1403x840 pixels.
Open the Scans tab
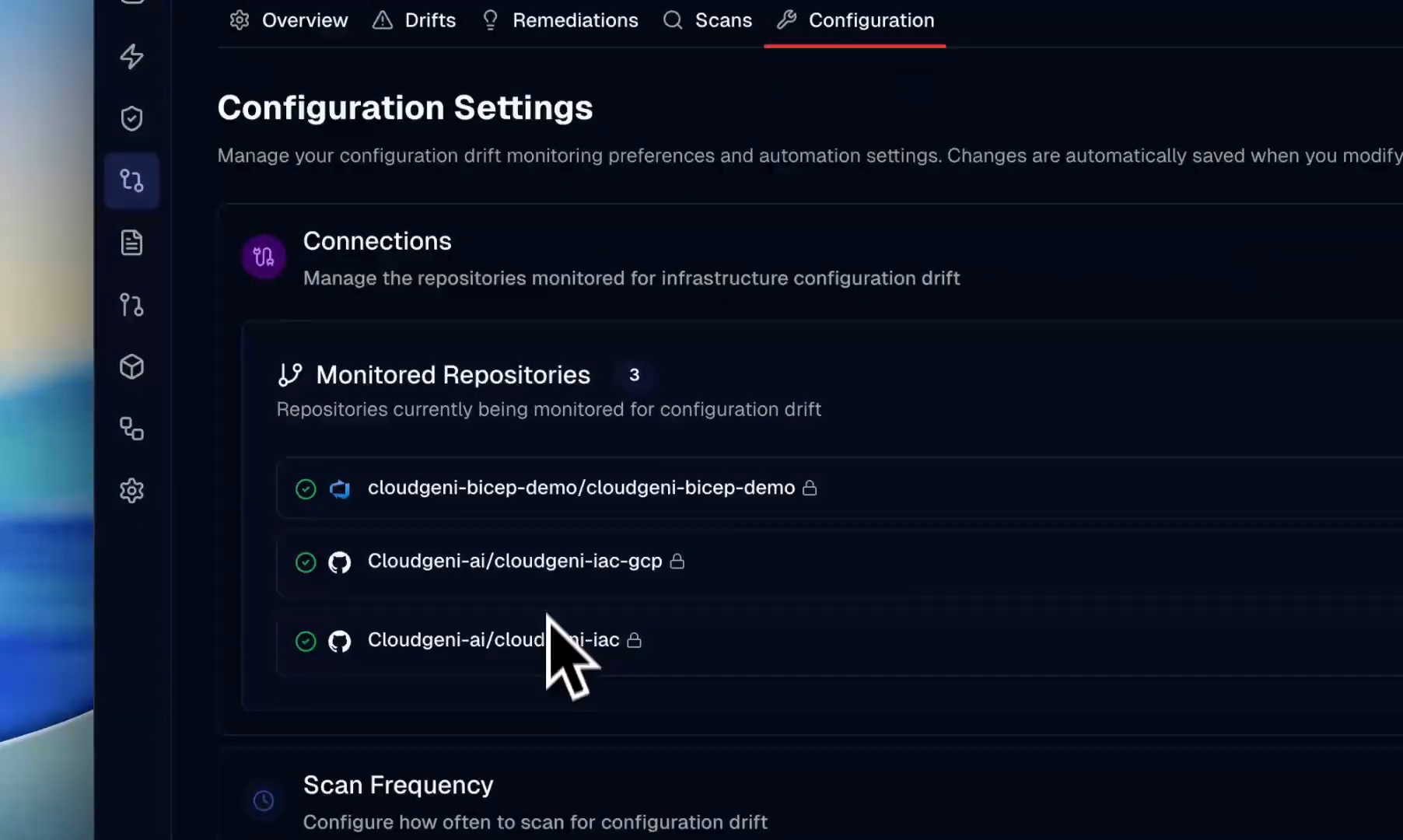pyautogui.click(x=707, y=20)
